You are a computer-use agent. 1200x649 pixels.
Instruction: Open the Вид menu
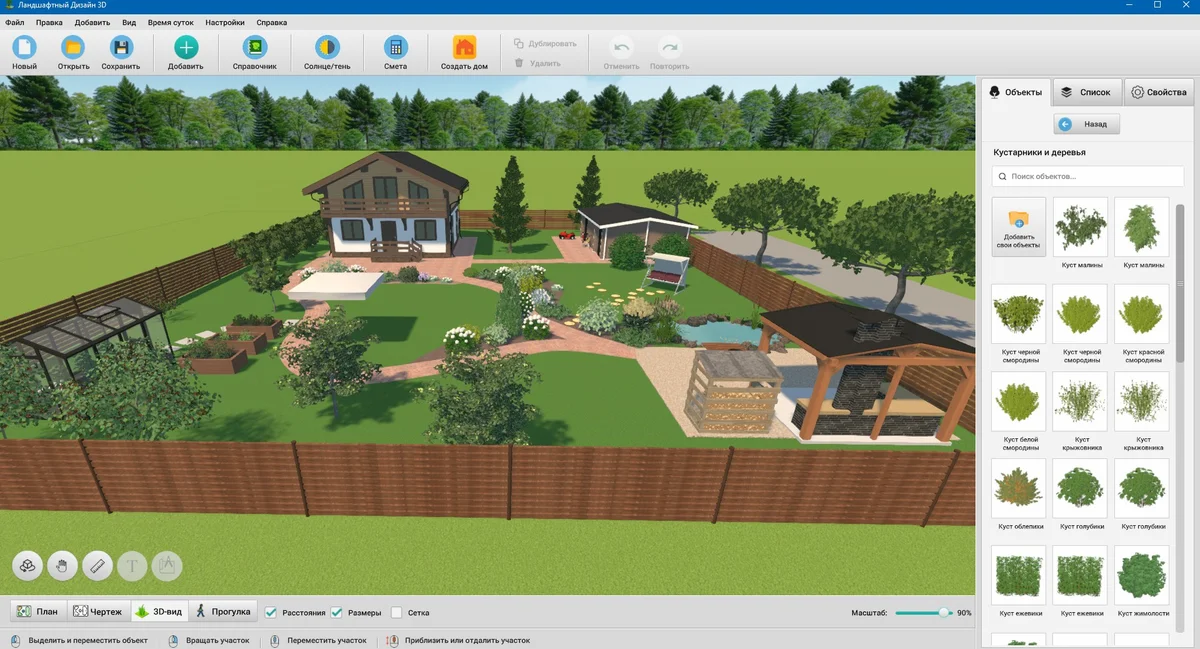pos(129,22)
